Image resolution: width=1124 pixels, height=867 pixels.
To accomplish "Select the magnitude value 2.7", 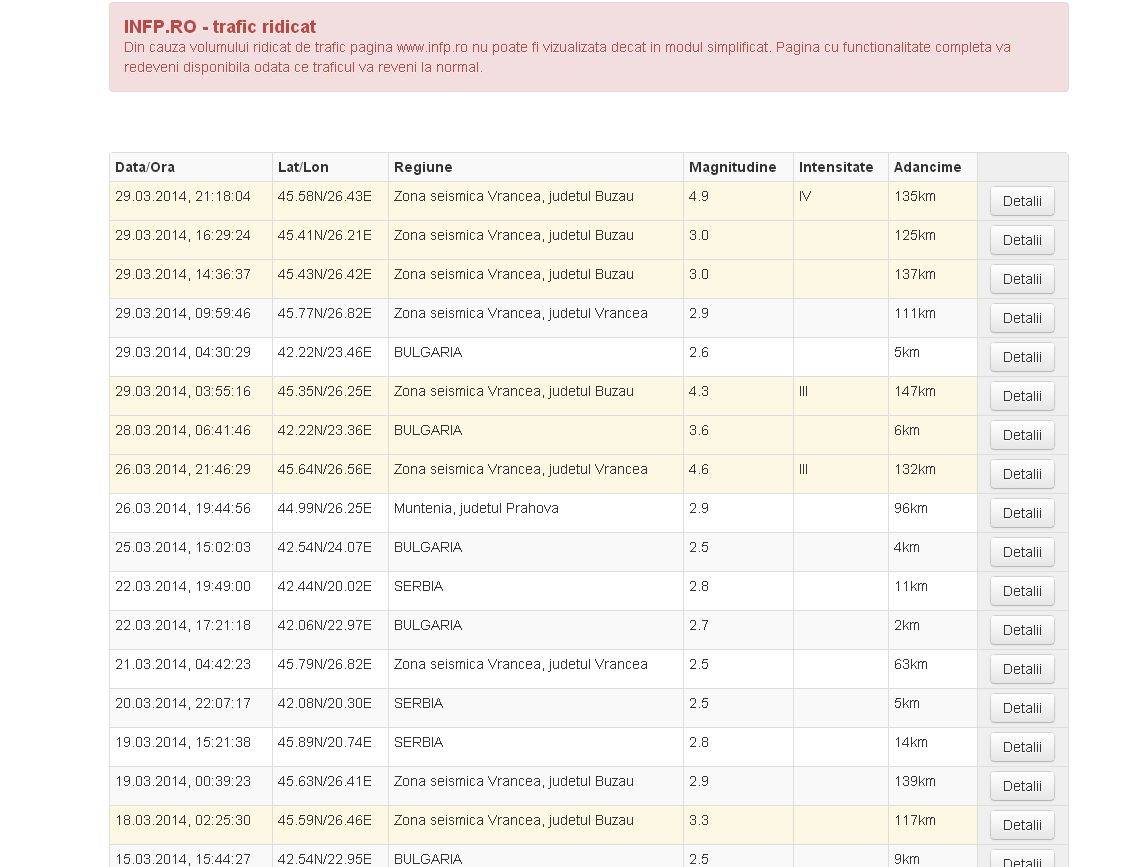I will (x=699, y=625).
